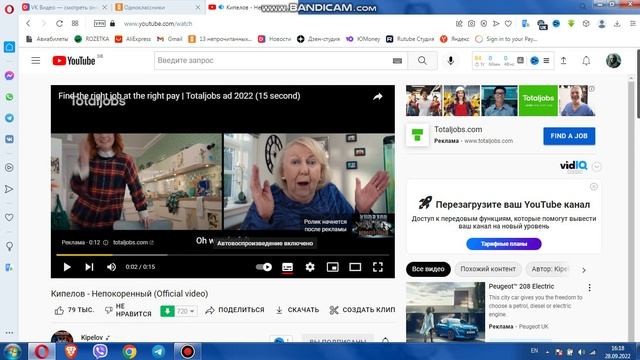Open the Rutube Студия bookmark
640x360 pixels.
[x=410, y=39]
